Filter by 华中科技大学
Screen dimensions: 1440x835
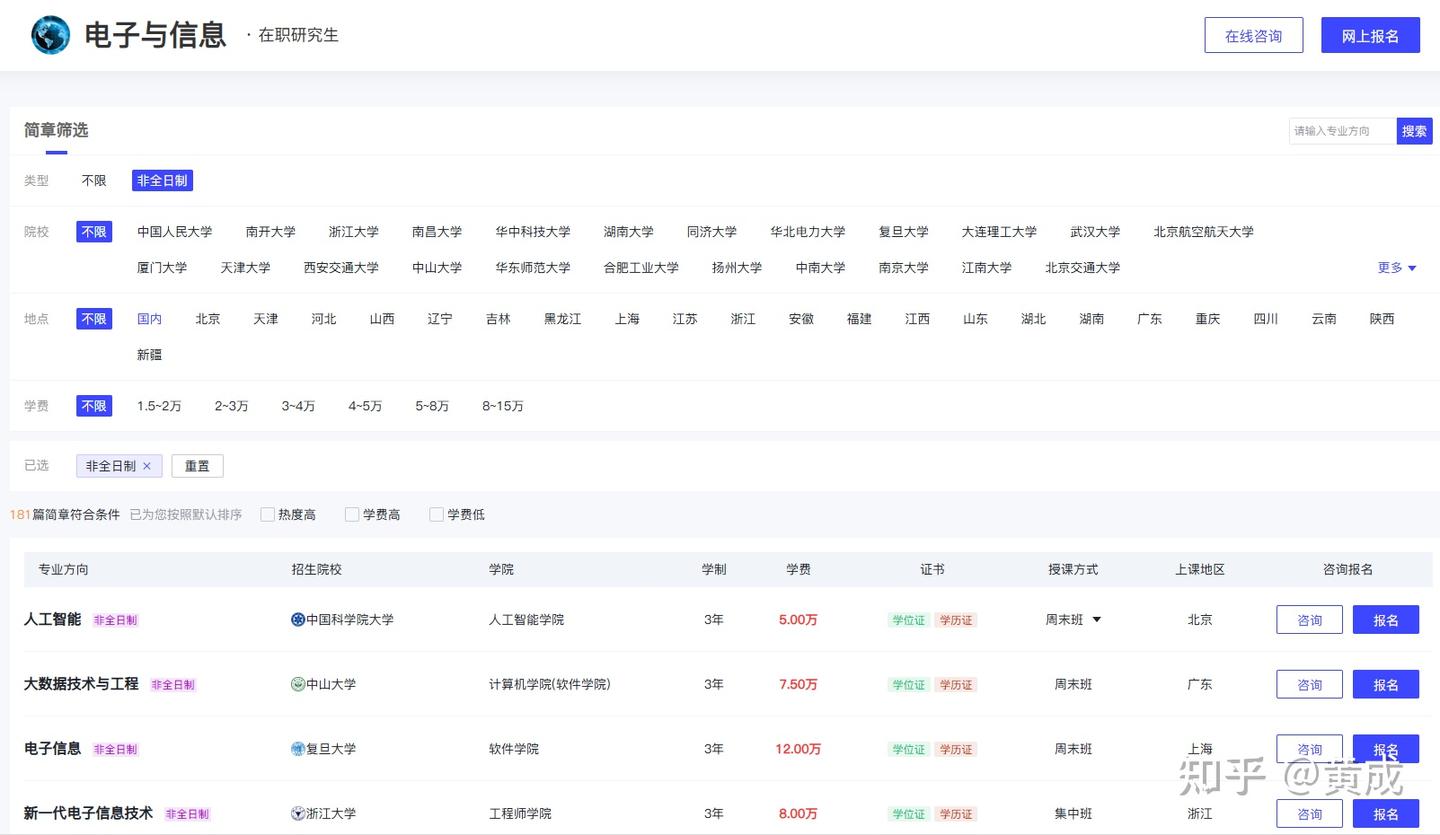pos(533,232)
